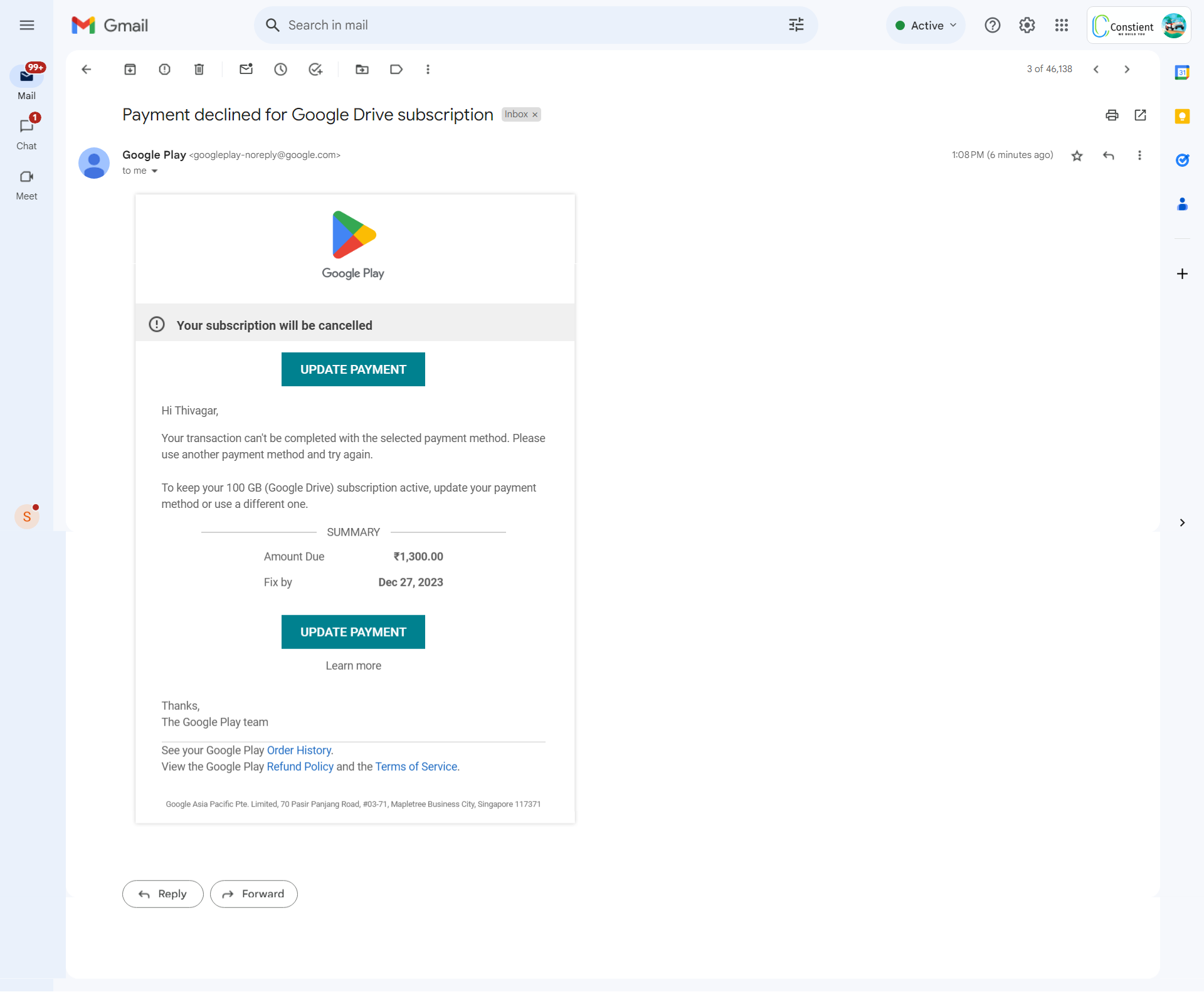
Task: Click the top UPDATE PAYMENT button
Action: [x=353, y=369]
